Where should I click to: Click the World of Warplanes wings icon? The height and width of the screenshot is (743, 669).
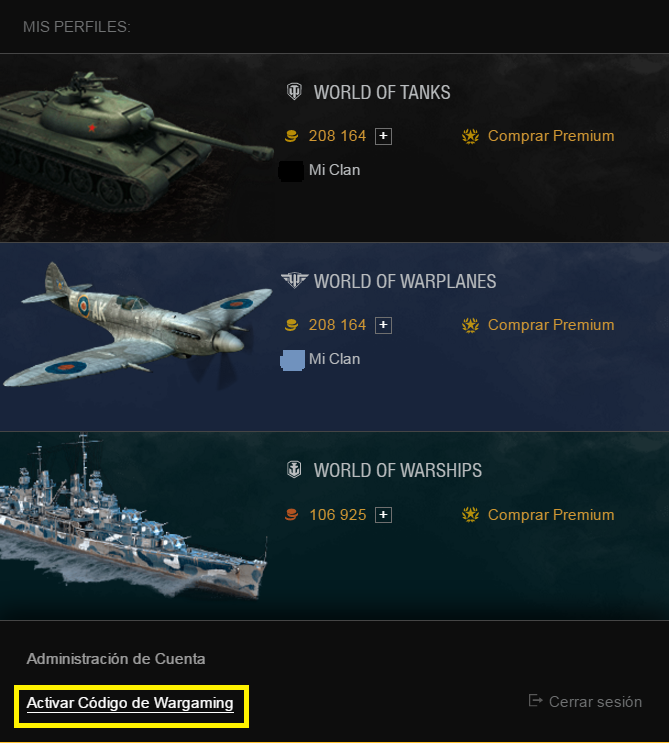pyautogui.click(x=294, y=280)
